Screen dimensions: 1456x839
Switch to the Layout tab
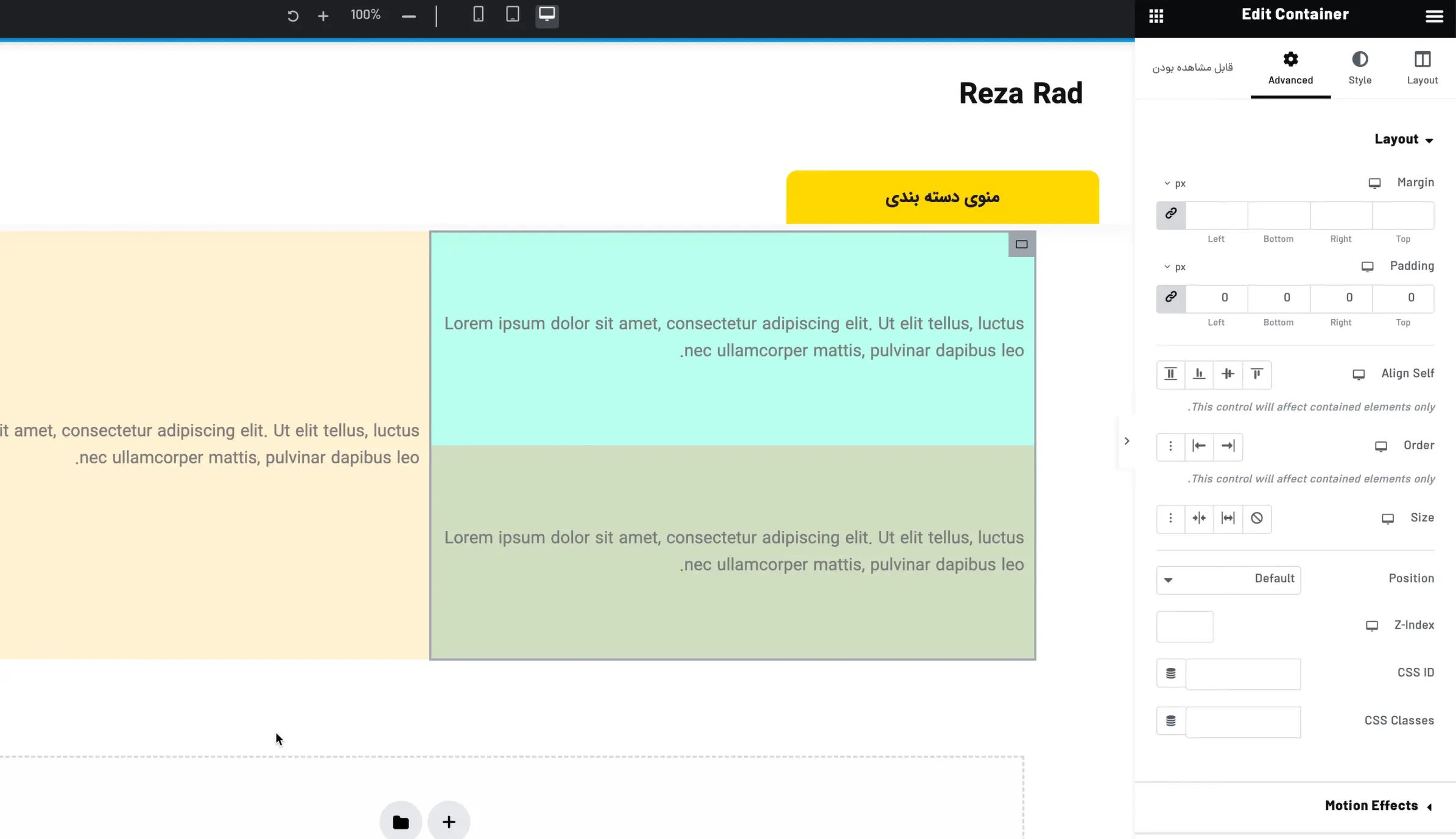click(1422, 68)
